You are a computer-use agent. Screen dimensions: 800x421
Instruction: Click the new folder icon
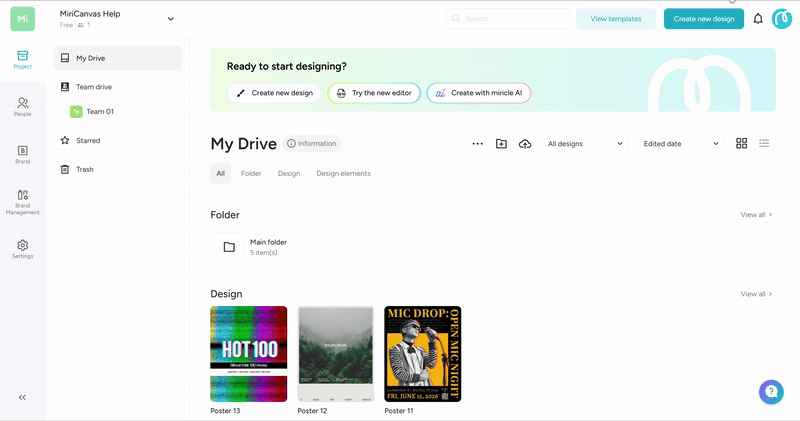(502, 144)
